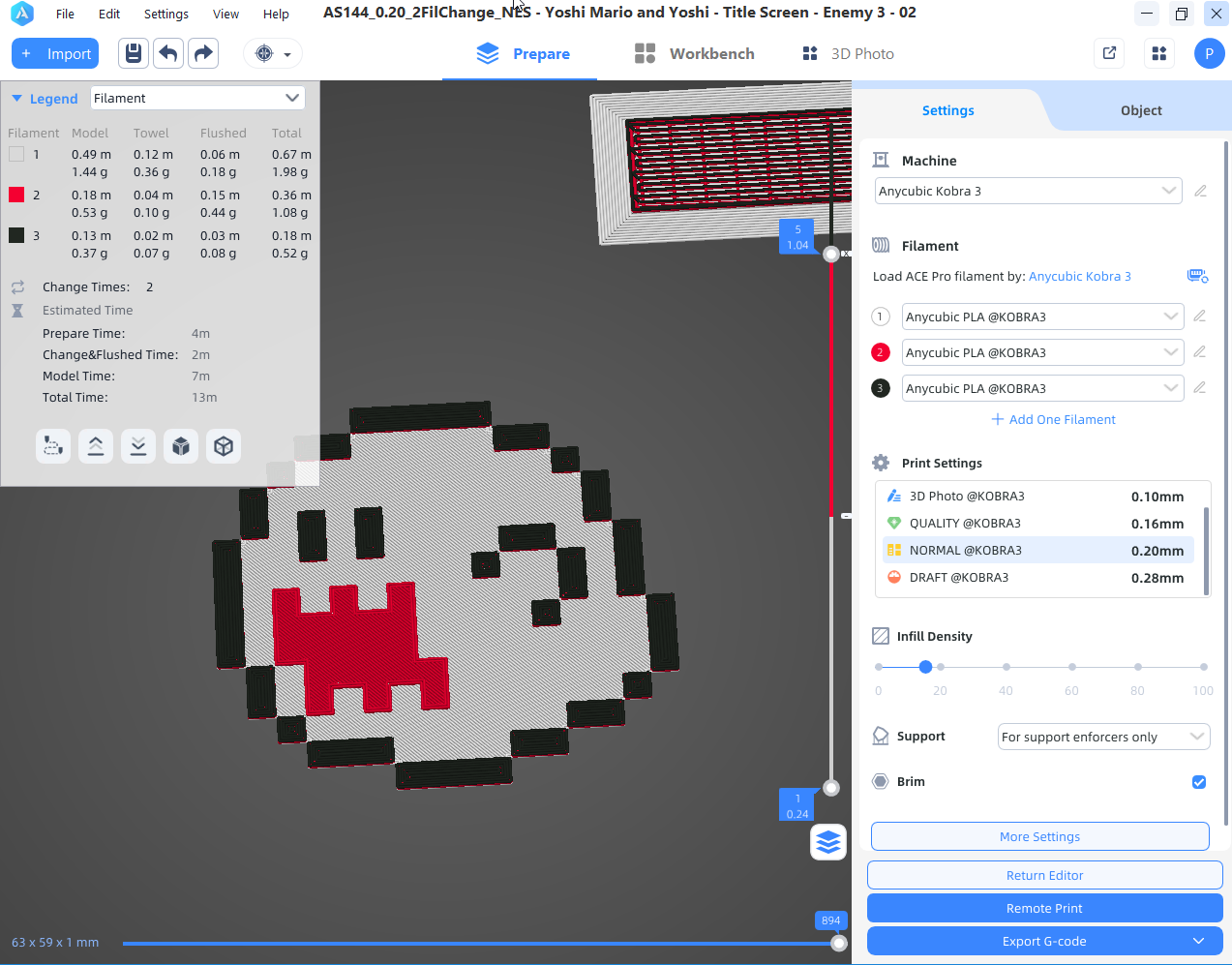Click the Import button
Image resolution: width=1232 pixels, height=965 pixels.
coord(55,53)
